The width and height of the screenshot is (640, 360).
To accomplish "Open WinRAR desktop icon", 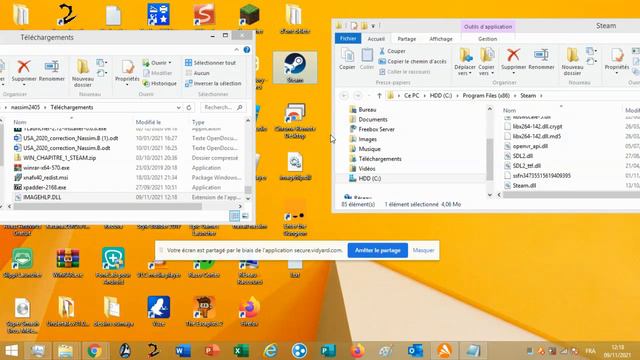I will pyautogui.click(x=68, y=263).
